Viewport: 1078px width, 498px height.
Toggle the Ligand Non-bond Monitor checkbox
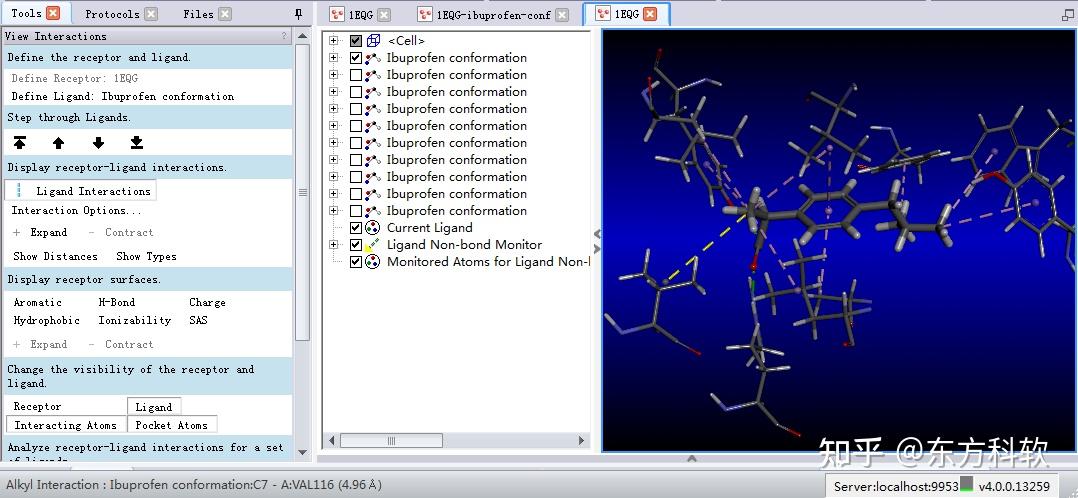355,245
